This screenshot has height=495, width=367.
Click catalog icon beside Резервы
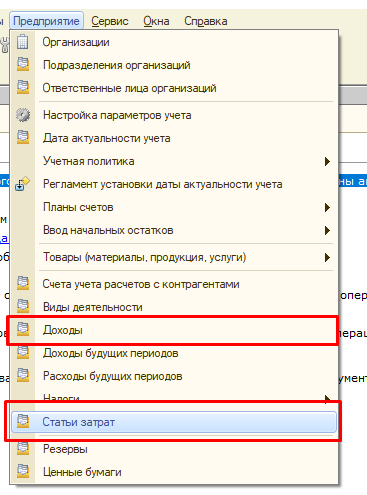(23, 448)
